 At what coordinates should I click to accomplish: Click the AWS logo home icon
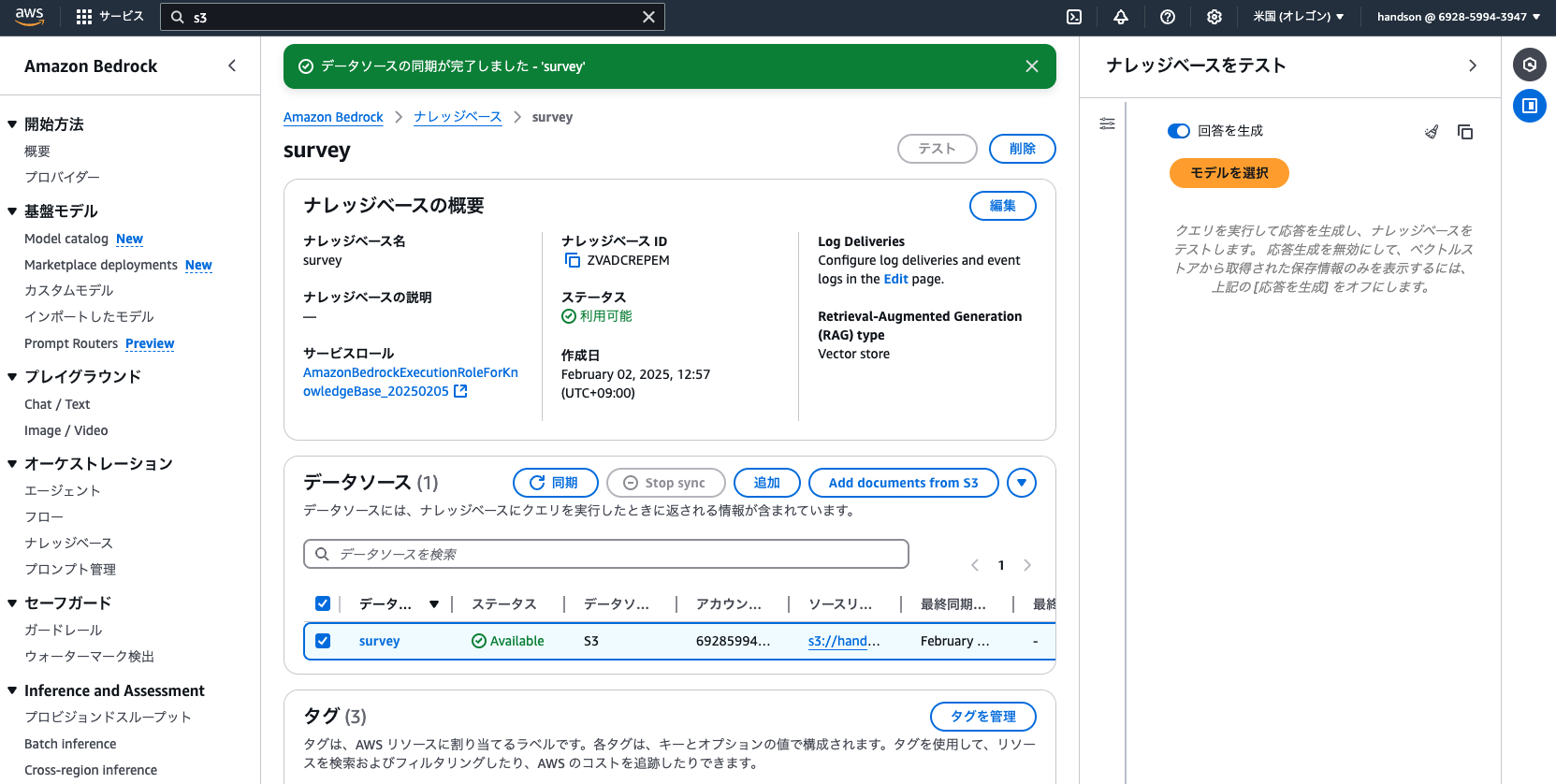coord(29,16)
